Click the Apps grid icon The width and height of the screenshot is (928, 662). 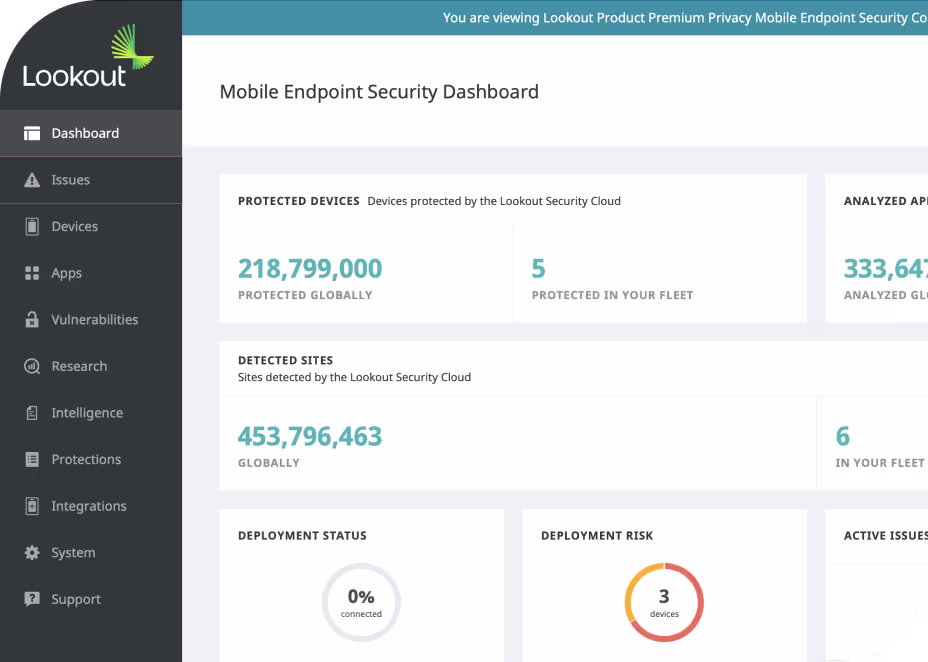[32, 273]
